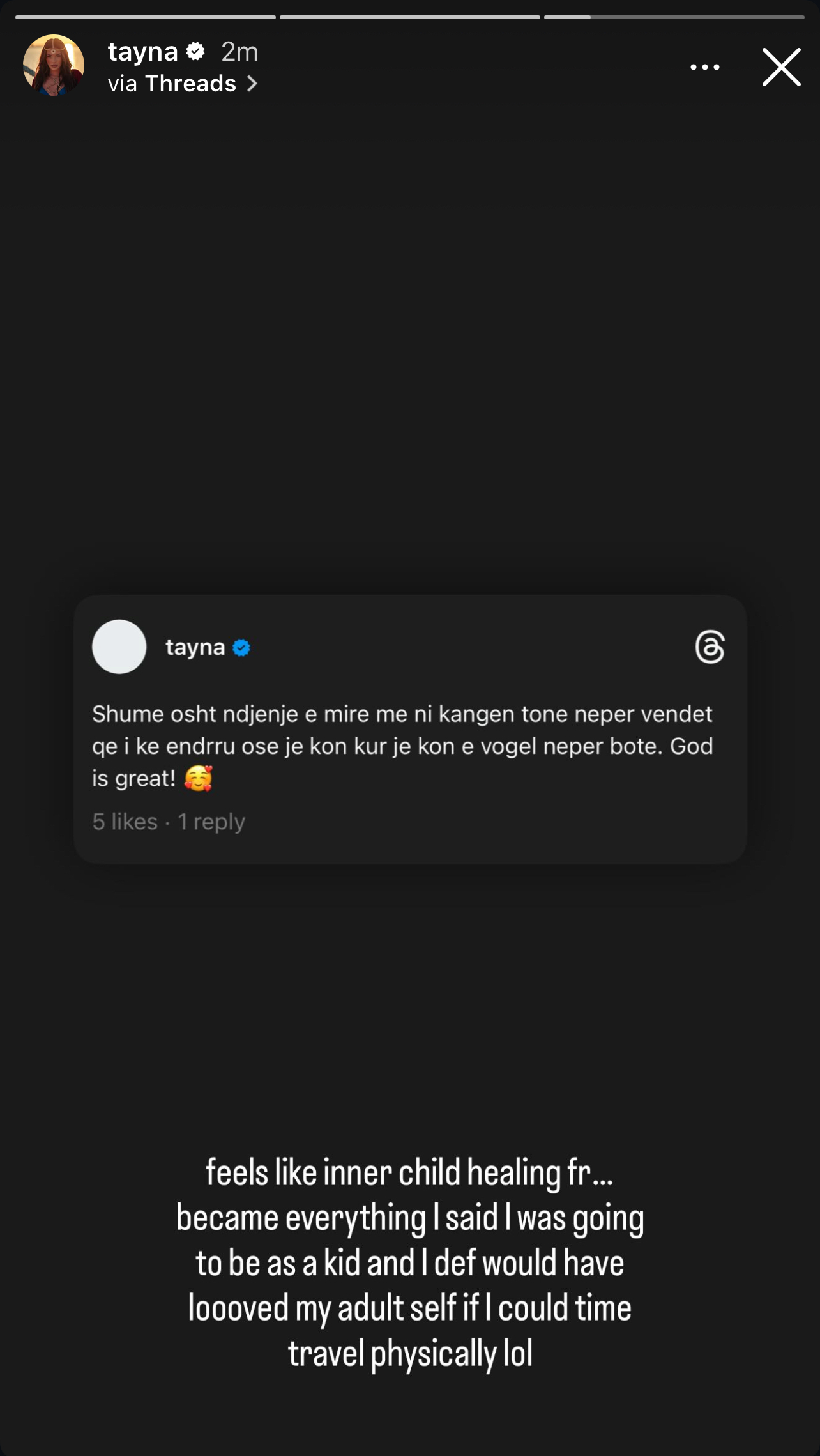The height and width of the screenshot is (1456, 820).
Task: View the 5 likes count
Action: pos(125,821)
